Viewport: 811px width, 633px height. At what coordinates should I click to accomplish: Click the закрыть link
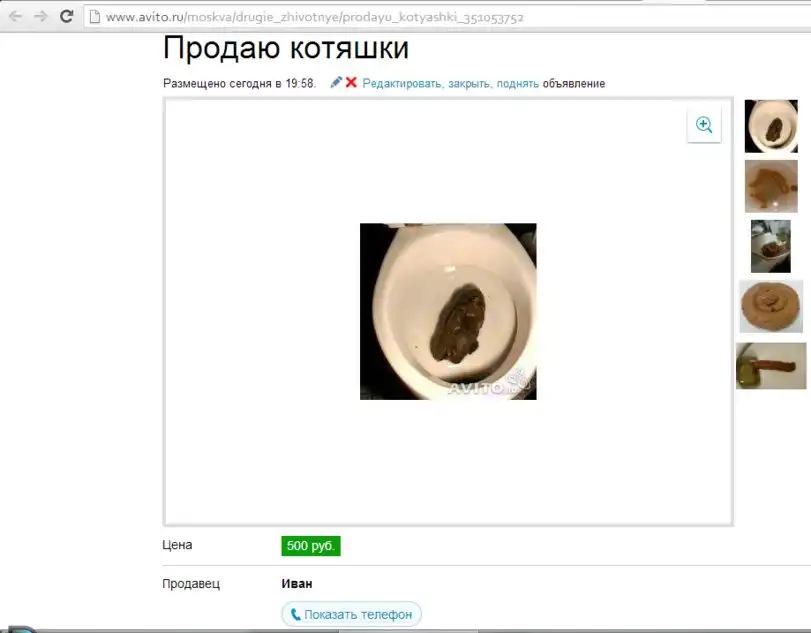tap(469, 84)
